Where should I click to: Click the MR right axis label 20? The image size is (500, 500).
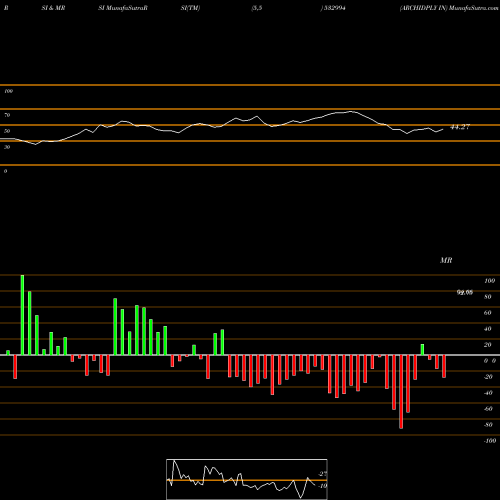(488, 345)
